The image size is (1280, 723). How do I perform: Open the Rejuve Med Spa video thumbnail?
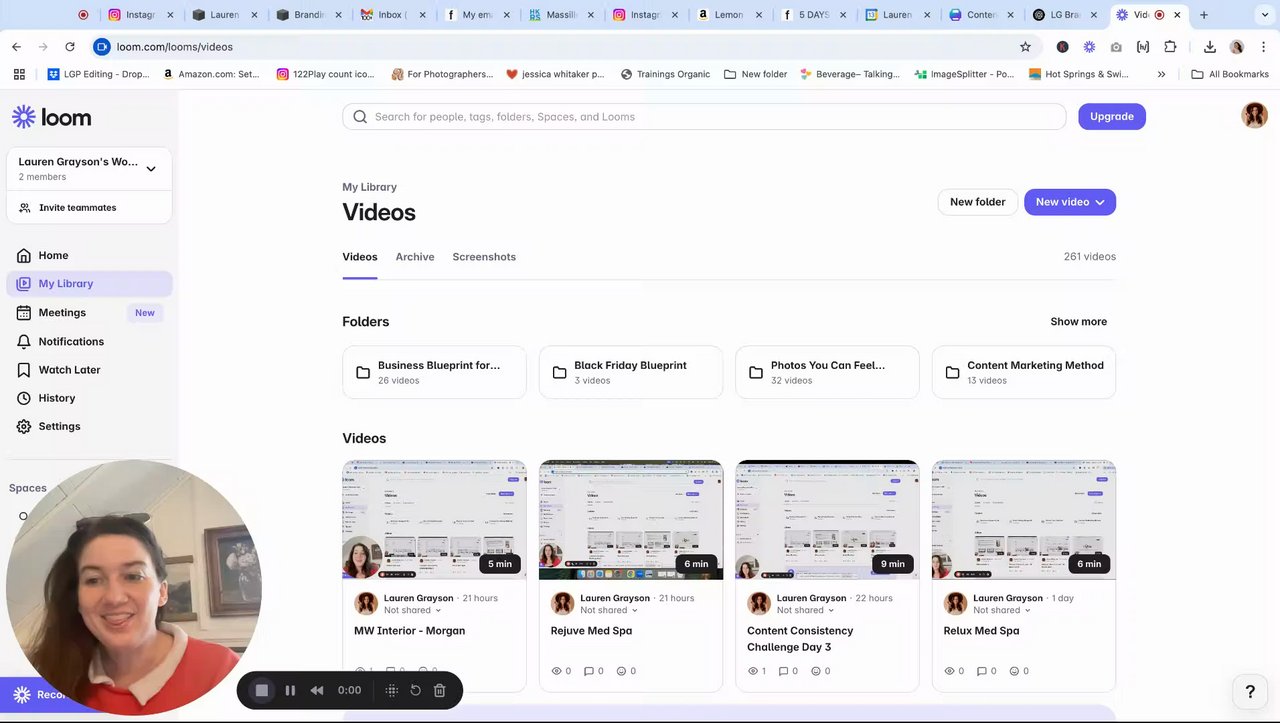631,520
